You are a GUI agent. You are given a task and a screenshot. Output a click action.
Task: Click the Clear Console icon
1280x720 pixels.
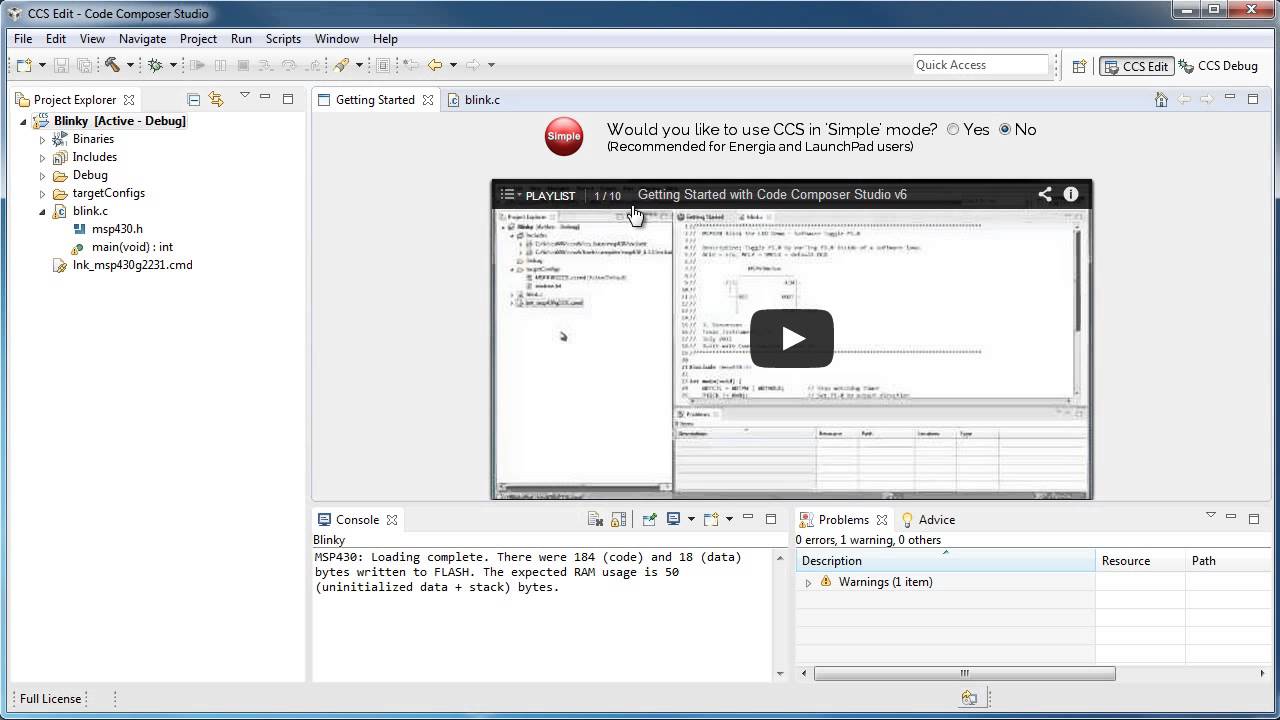click(595, 519)
